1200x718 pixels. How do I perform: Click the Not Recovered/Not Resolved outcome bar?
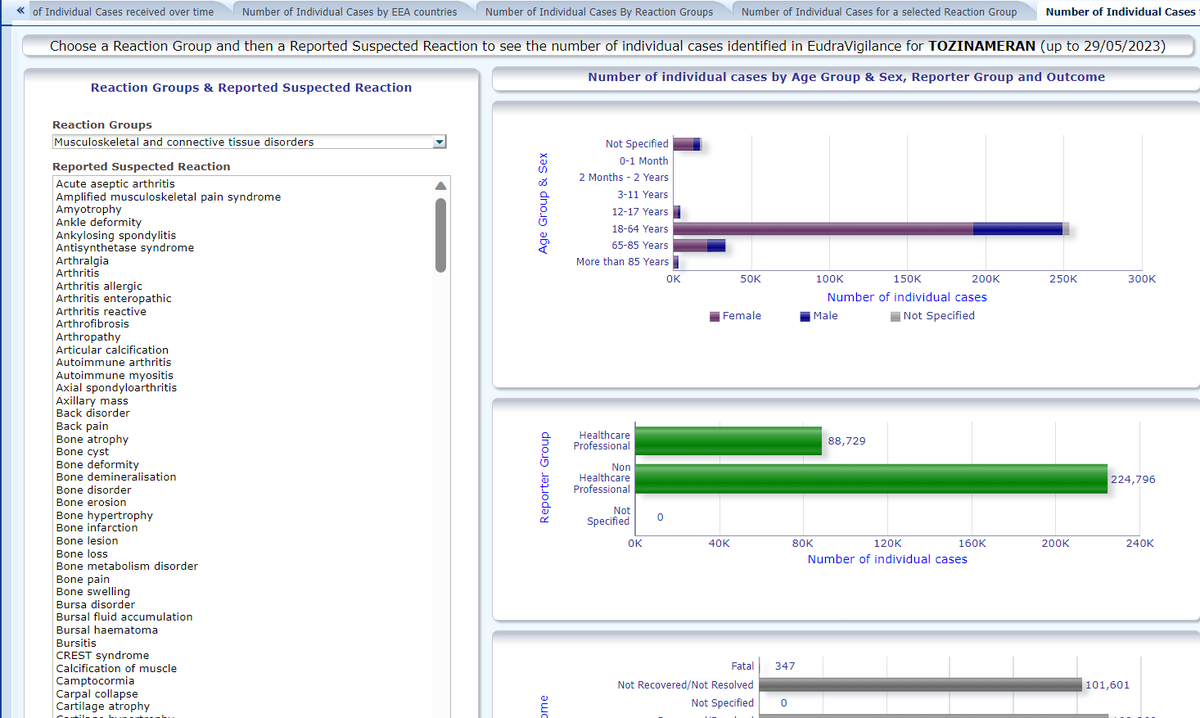point(920,685)
